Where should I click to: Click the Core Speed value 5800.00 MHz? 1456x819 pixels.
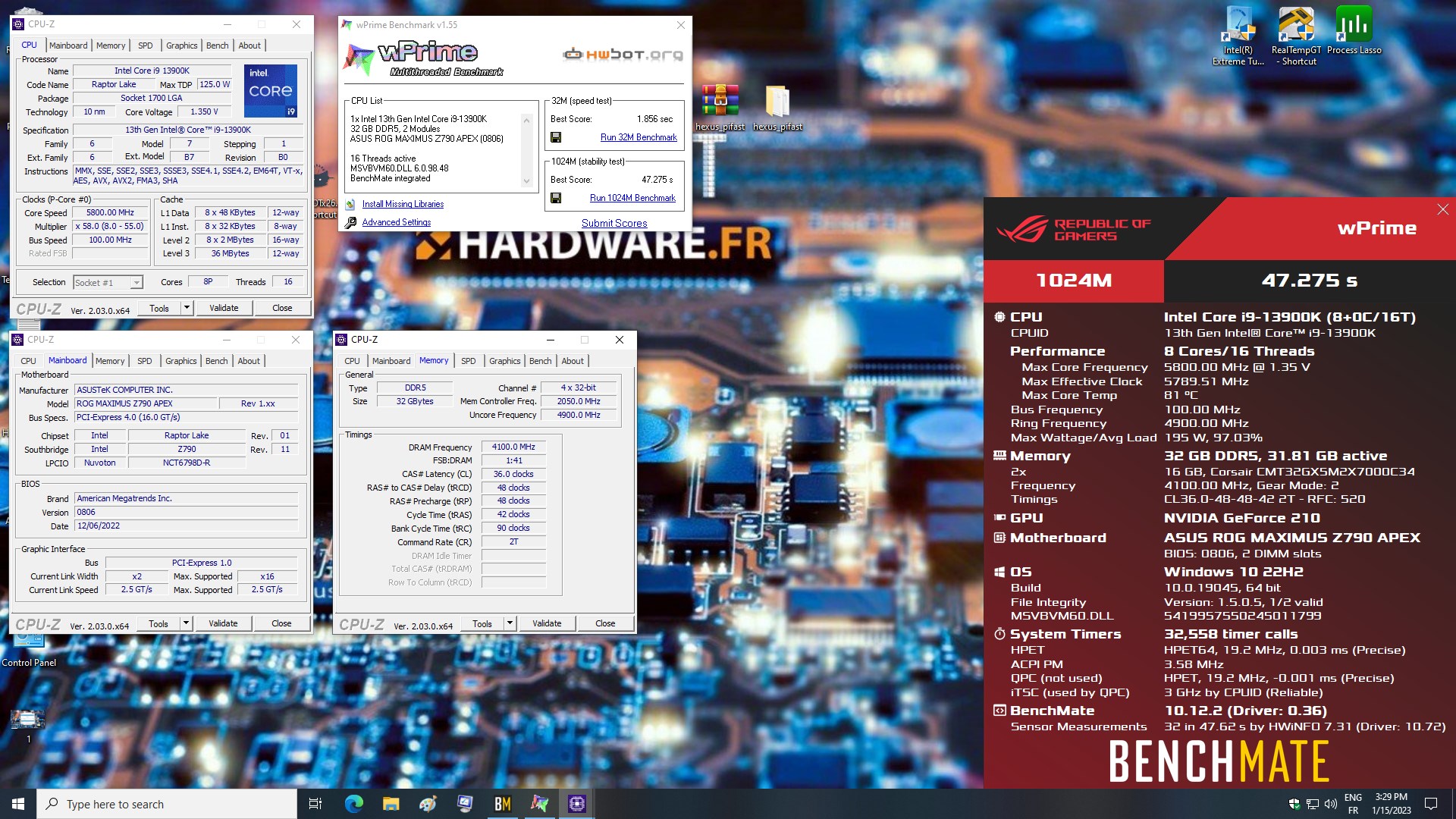110,213
